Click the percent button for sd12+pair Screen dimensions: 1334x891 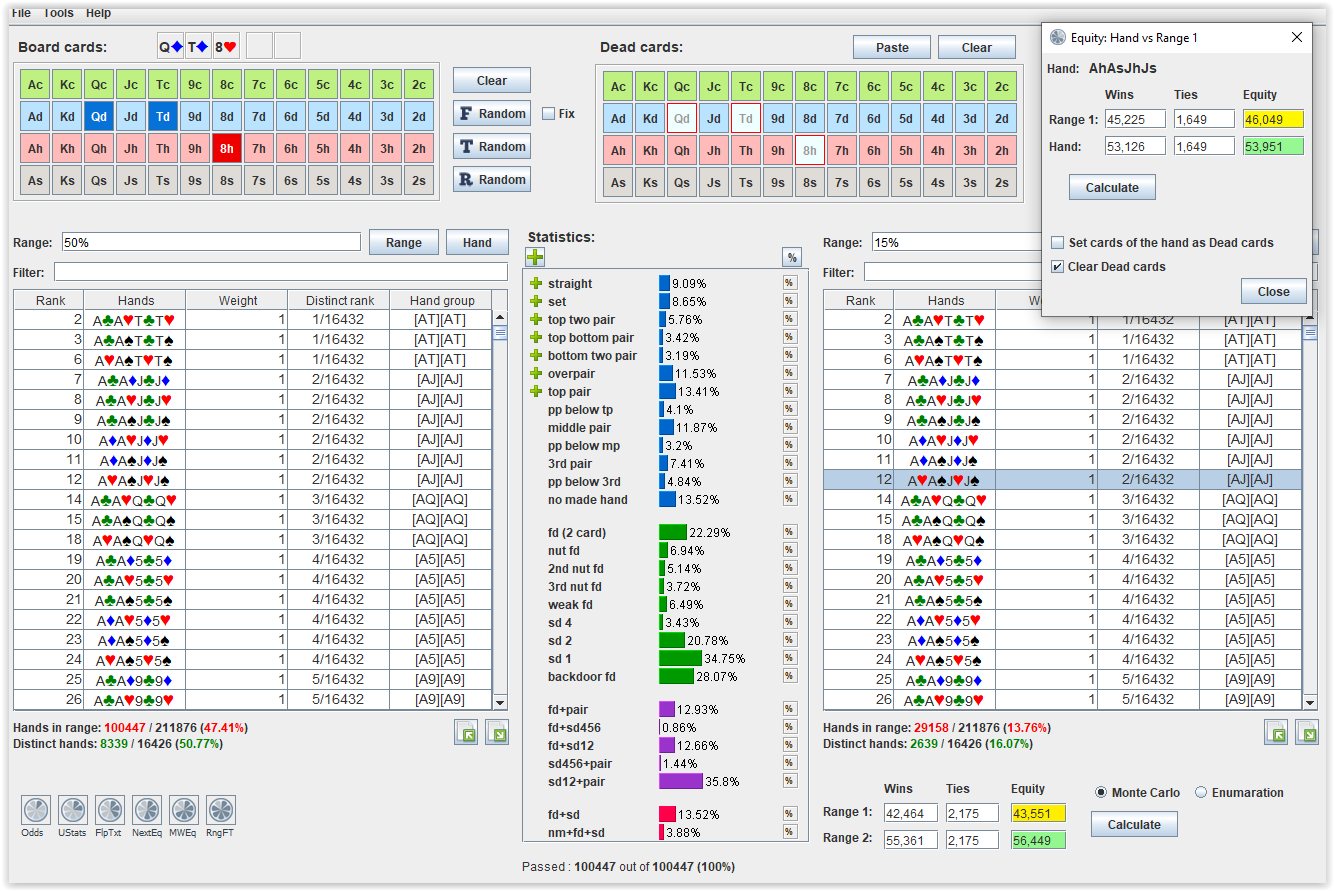(x=790, y=781)
